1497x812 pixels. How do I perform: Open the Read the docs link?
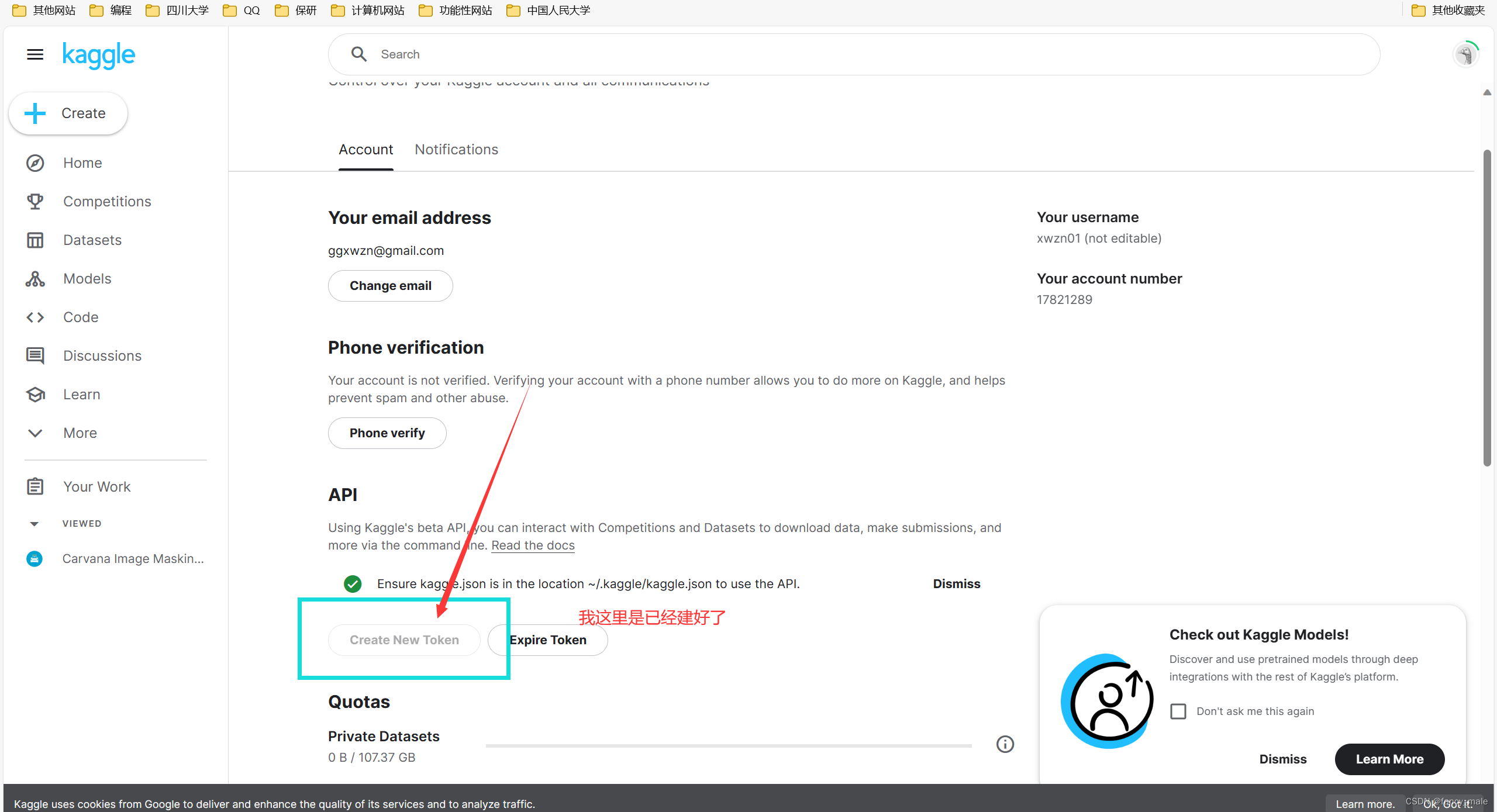pos(532,545)
